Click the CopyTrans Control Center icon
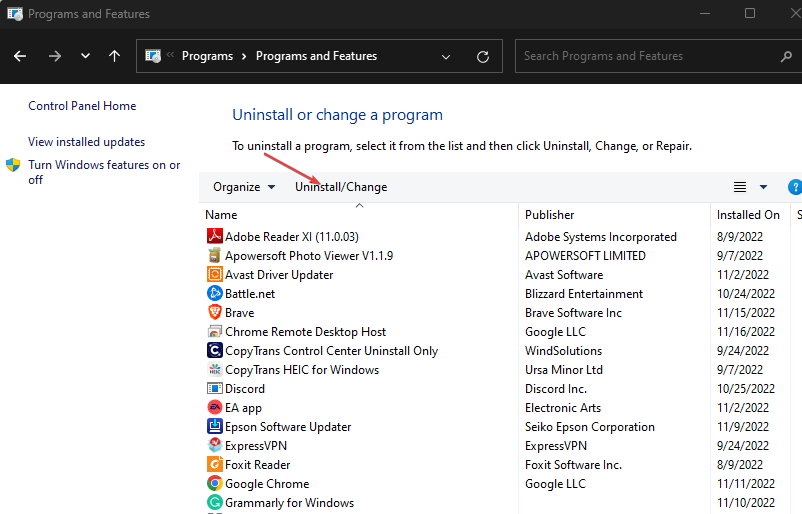 coord(214,350)
